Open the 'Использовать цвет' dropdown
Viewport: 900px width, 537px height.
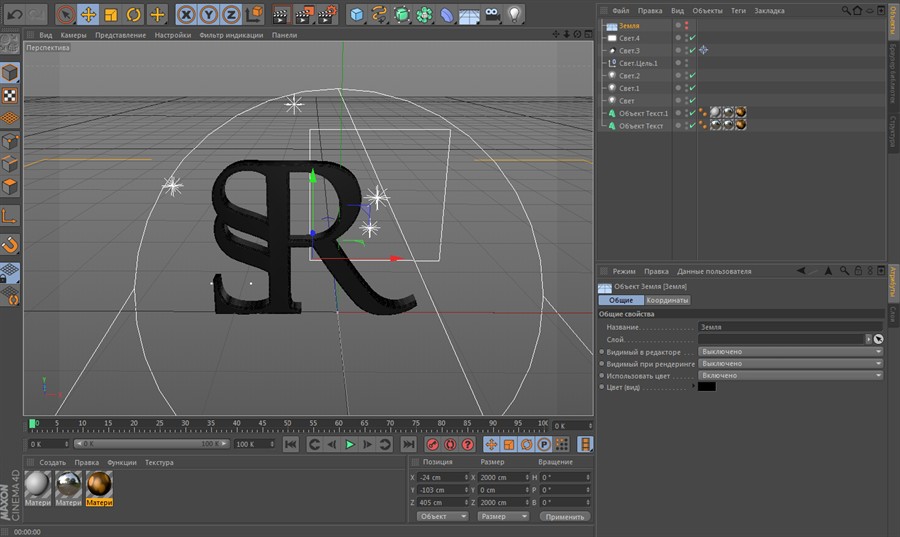[790, 375]
